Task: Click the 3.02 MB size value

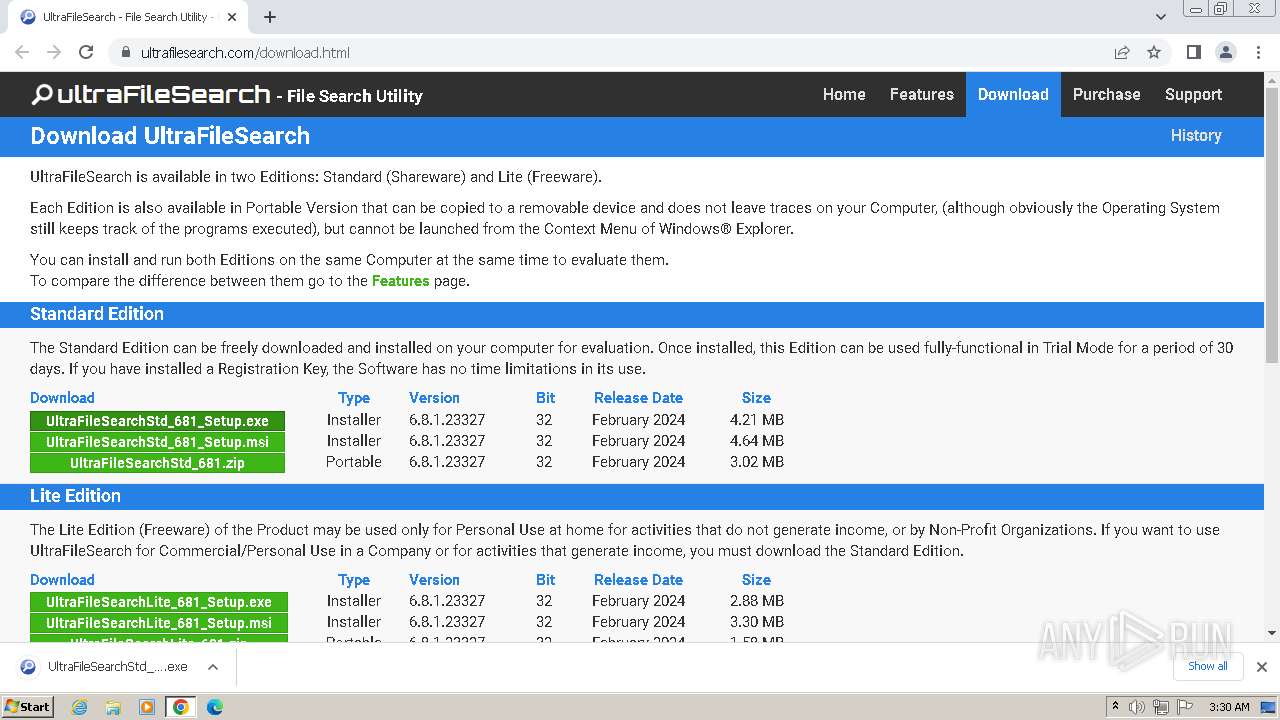Action: click(x=757, y=462)
